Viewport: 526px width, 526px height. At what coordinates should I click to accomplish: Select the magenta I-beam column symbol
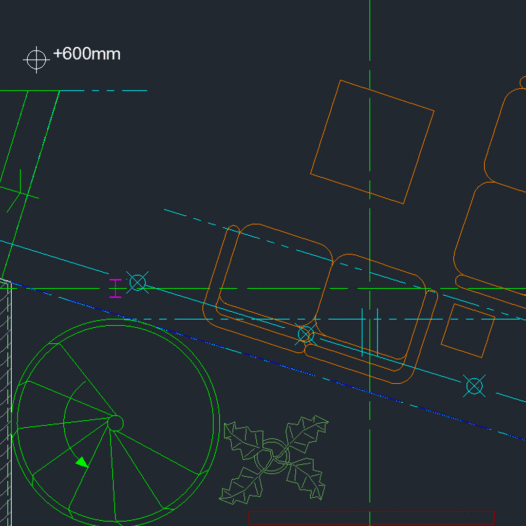(x=115, y=288)
